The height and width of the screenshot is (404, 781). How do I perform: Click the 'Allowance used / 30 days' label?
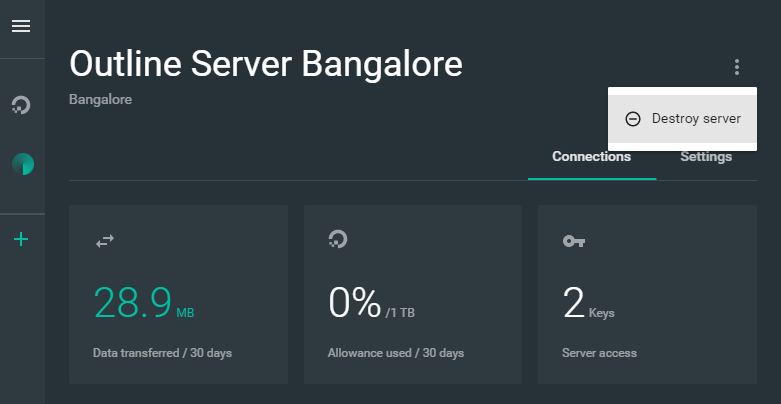396,353
